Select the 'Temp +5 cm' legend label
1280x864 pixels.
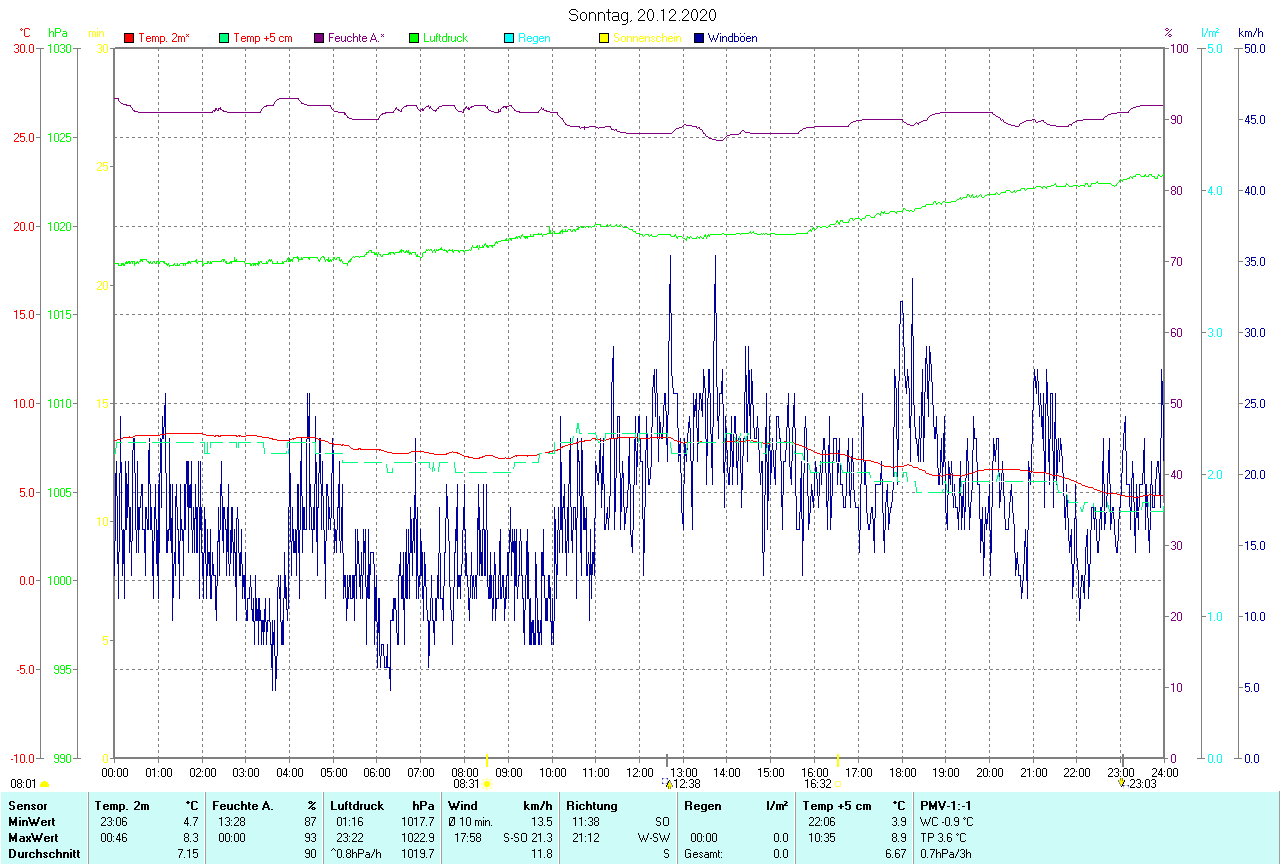coord(263,39)
